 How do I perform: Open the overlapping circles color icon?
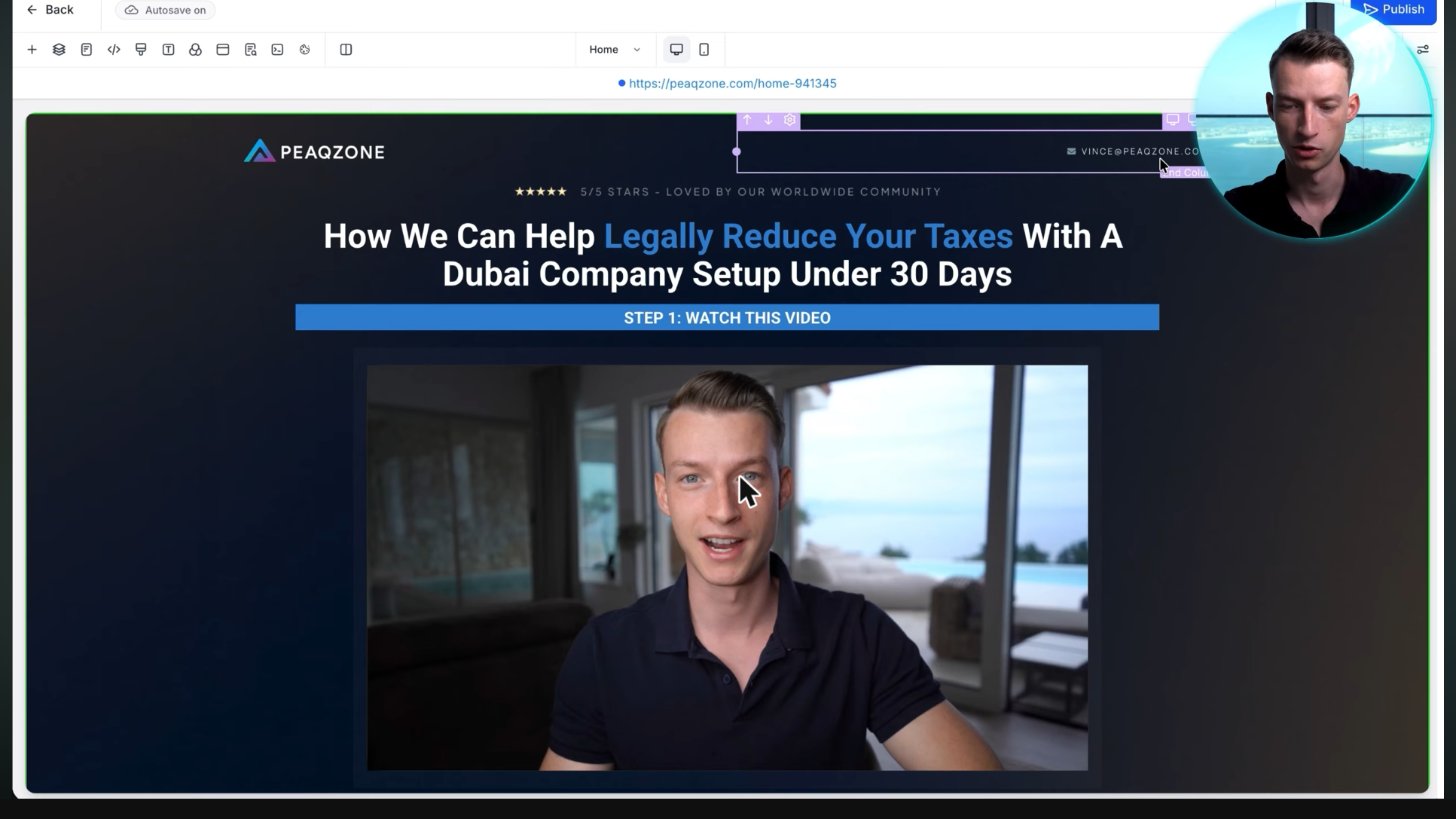pos(195,50)
